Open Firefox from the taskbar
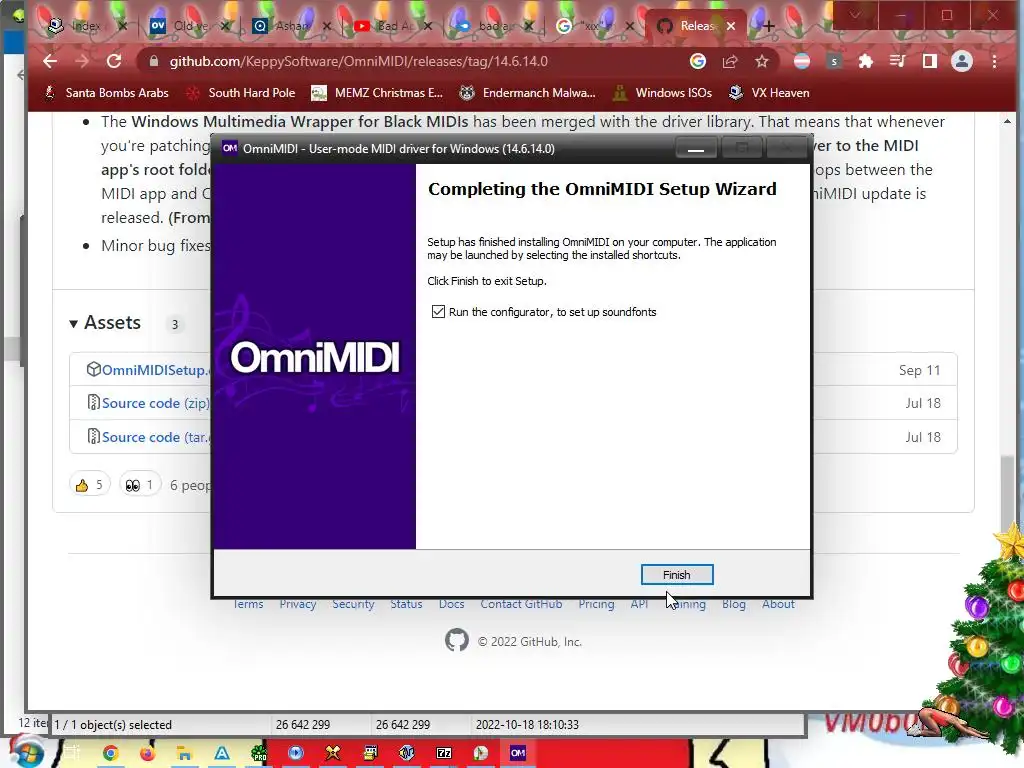The image size is (1024, 768). [x=148, y=754]
